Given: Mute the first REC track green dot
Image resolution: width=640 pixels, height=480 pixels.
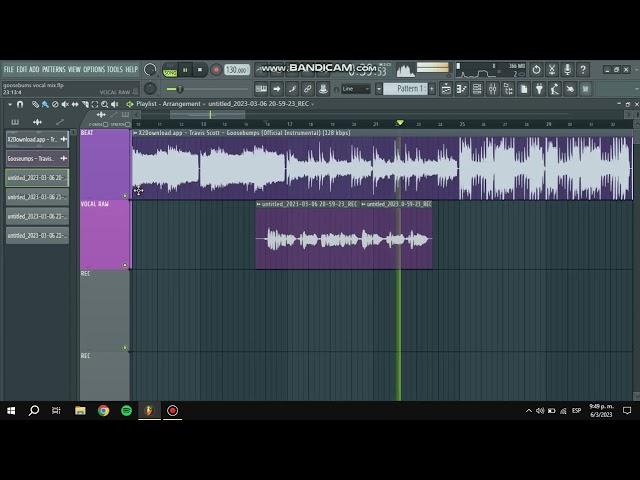Looking at the screenshot, I should (x=125, y=348).
